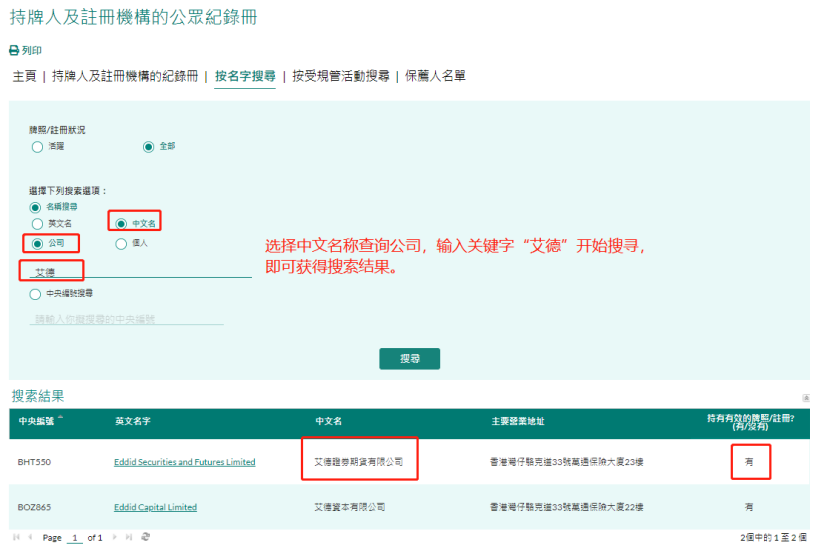820x555 pixels.
Task: Click the BOZ865 central number cell
Action: tap(35, 507)
